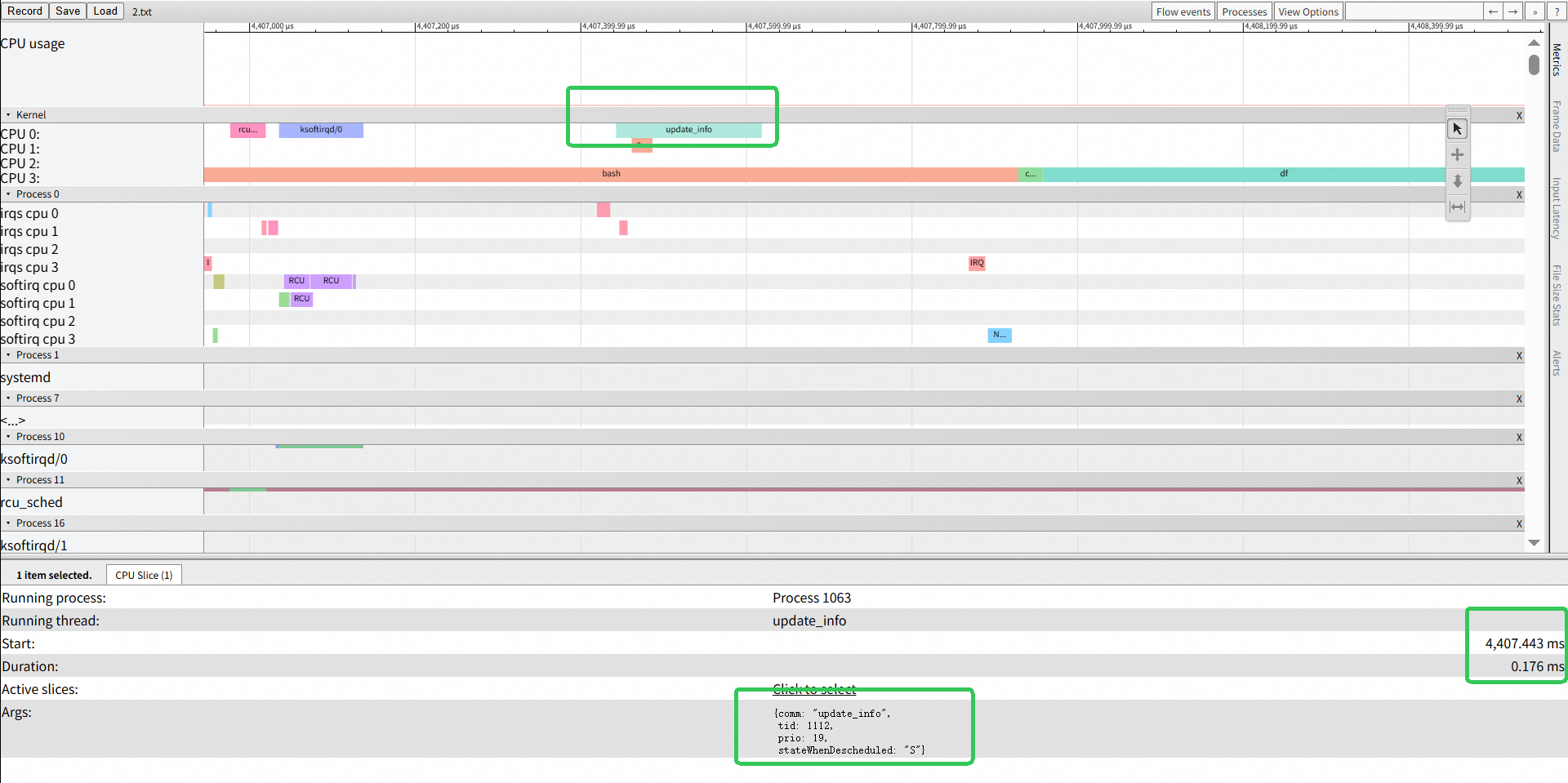1568x783 pixels.
Task: Click the 'rcu_sched' thread label
Action: pos(32,502)
